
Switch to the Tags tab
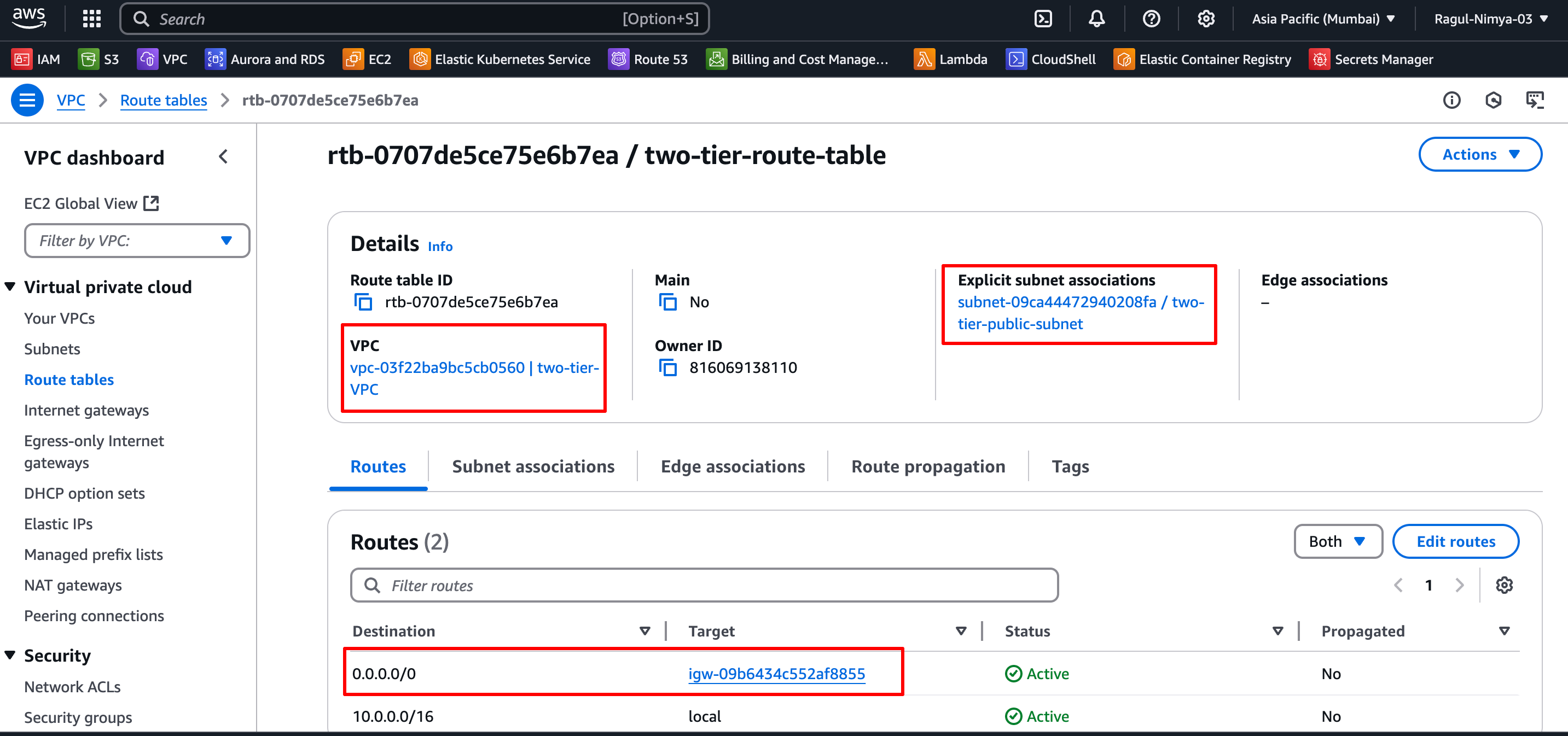[x=1070, y=466]
